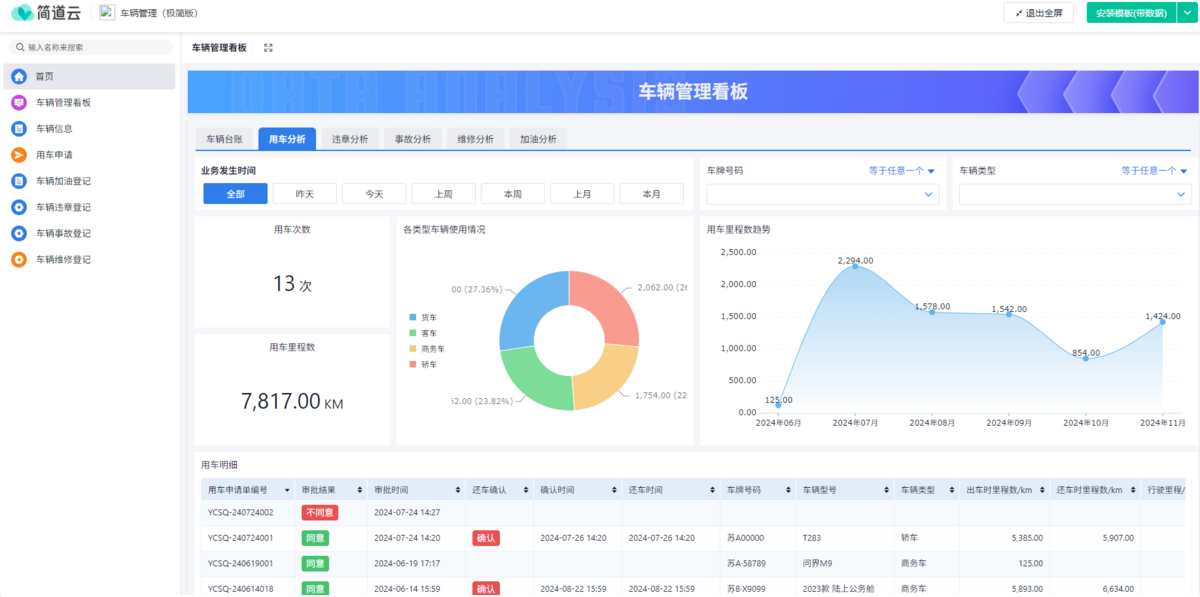Click the 货车 blue legend swatch

(x=412, y=317)
